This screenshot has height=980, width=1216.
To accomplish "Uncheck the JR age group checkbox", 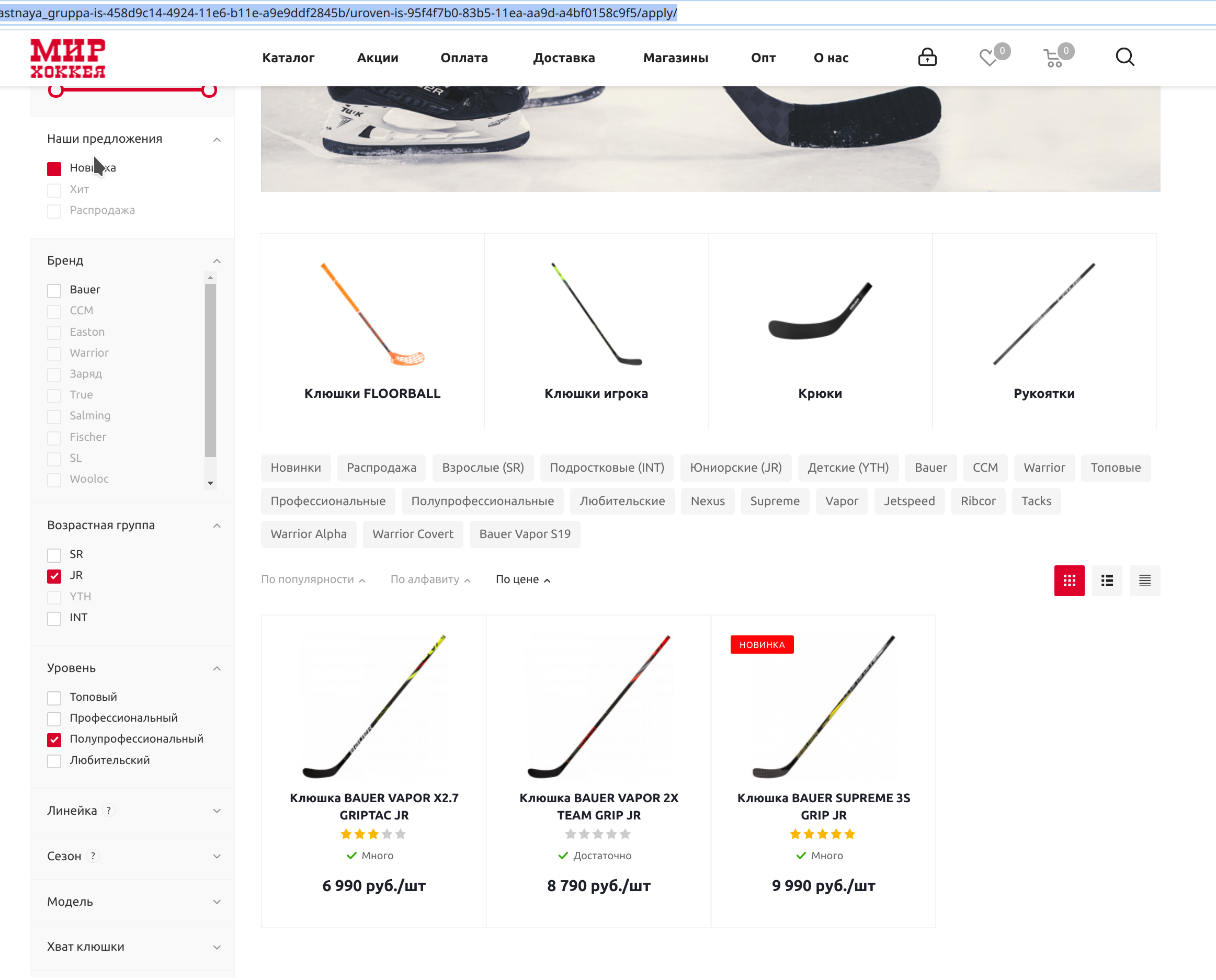I will click(x=54, y=576).
